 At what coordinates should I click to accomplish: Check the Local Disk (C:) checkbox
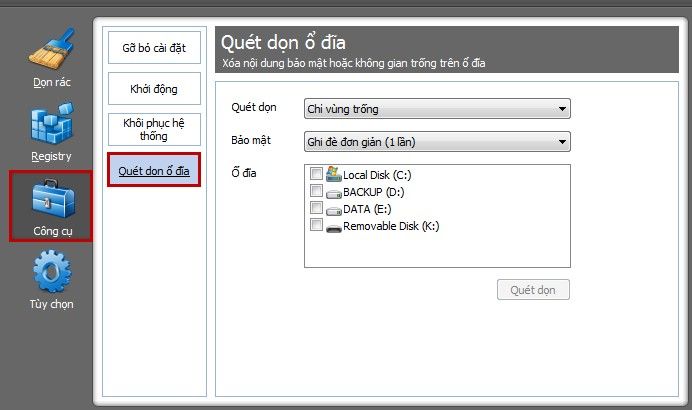316,173
